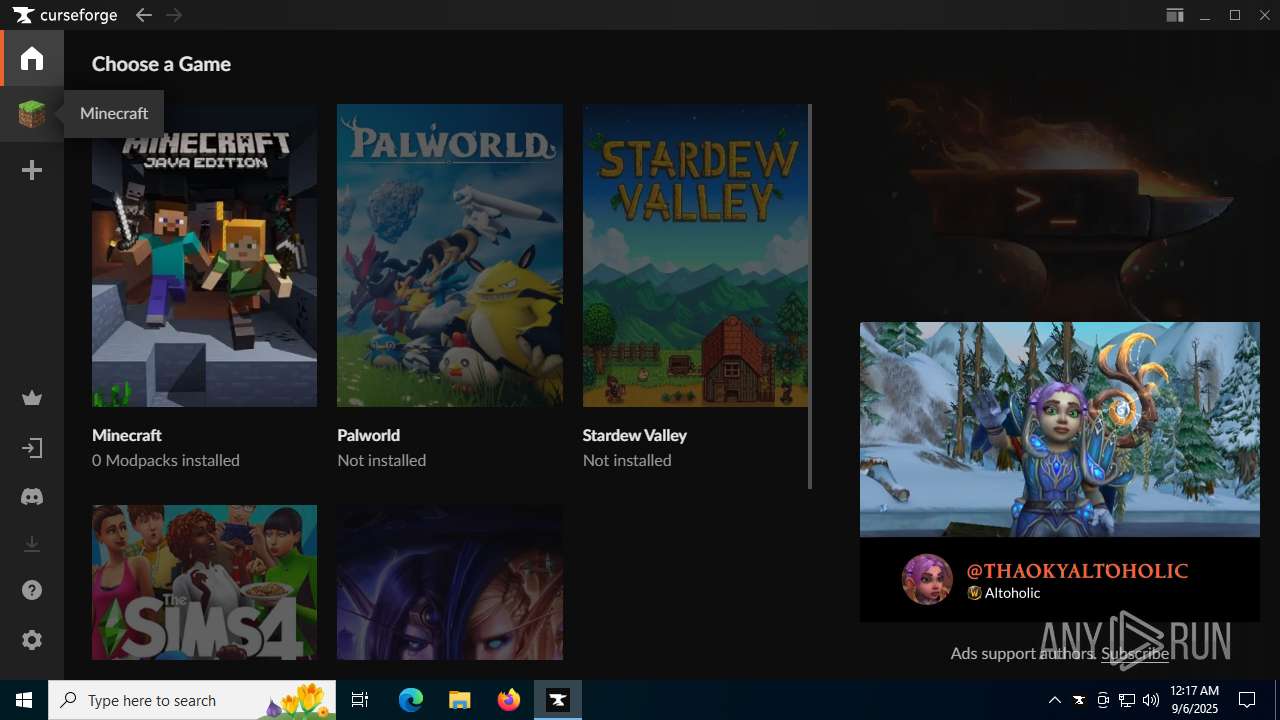Image resolution: width=1280 pixels, height=720 pixels.
Task: Open the volume speaker tray icon
Action: [x=1151, y=700]
